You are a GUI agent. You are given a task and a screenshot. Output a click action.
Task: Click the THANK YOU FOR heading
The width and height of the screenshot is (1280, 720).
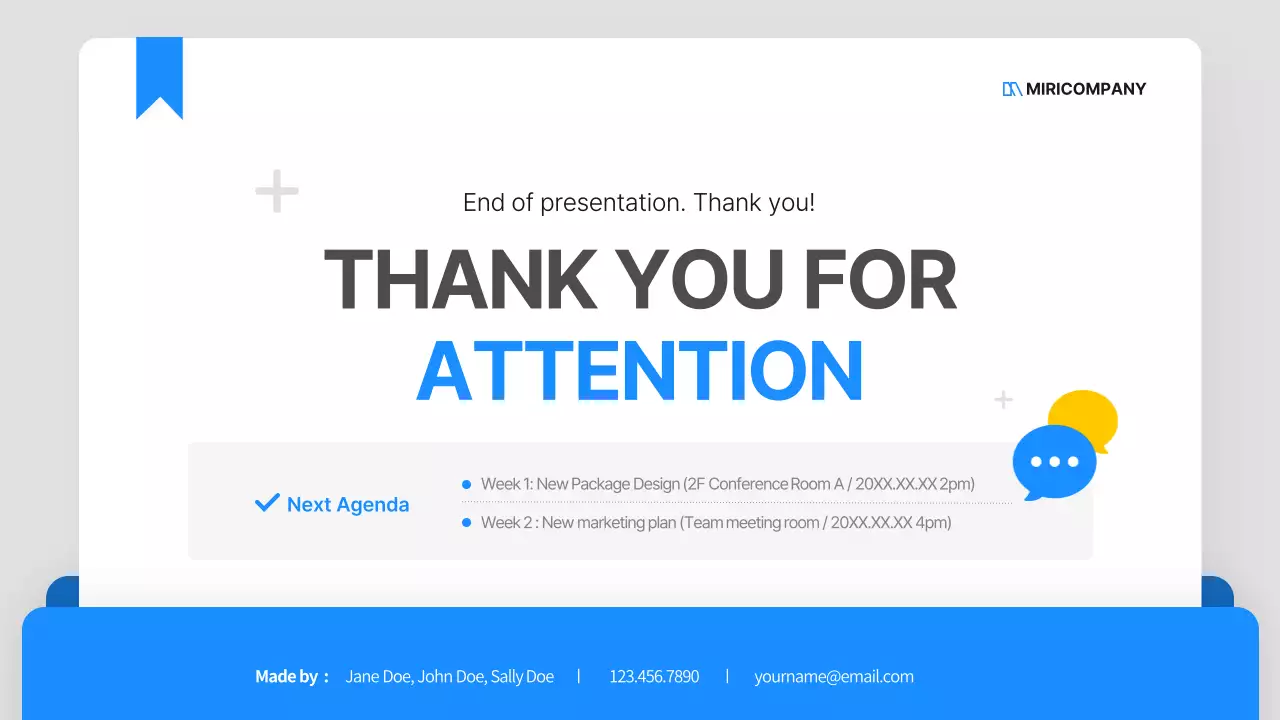point(640,280)
